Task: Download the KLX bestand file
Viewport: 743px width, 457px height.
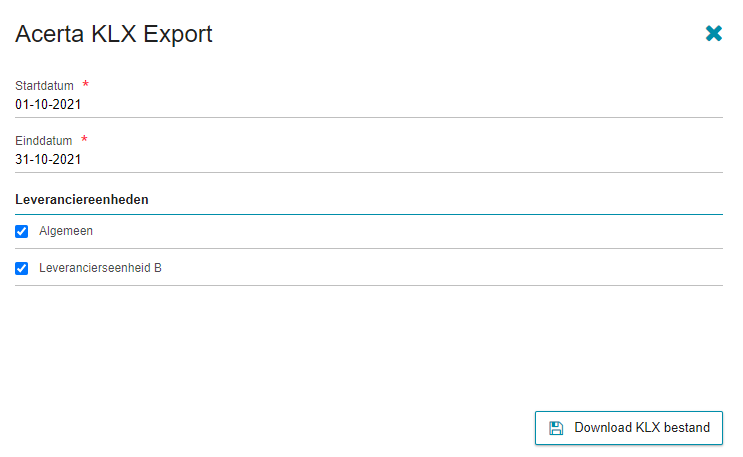Action: (x=629, y=428)
